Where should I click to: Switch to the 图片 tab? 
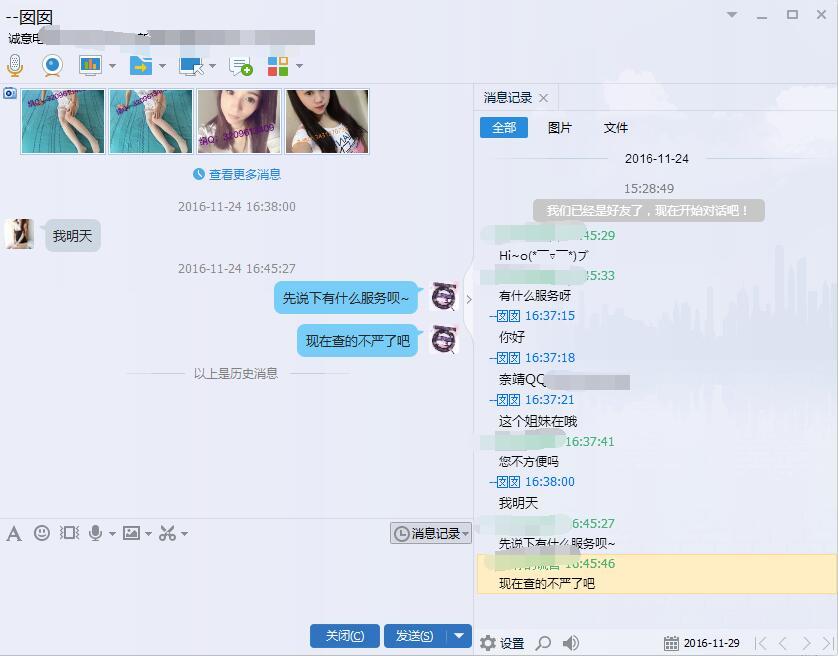(560, 128)
